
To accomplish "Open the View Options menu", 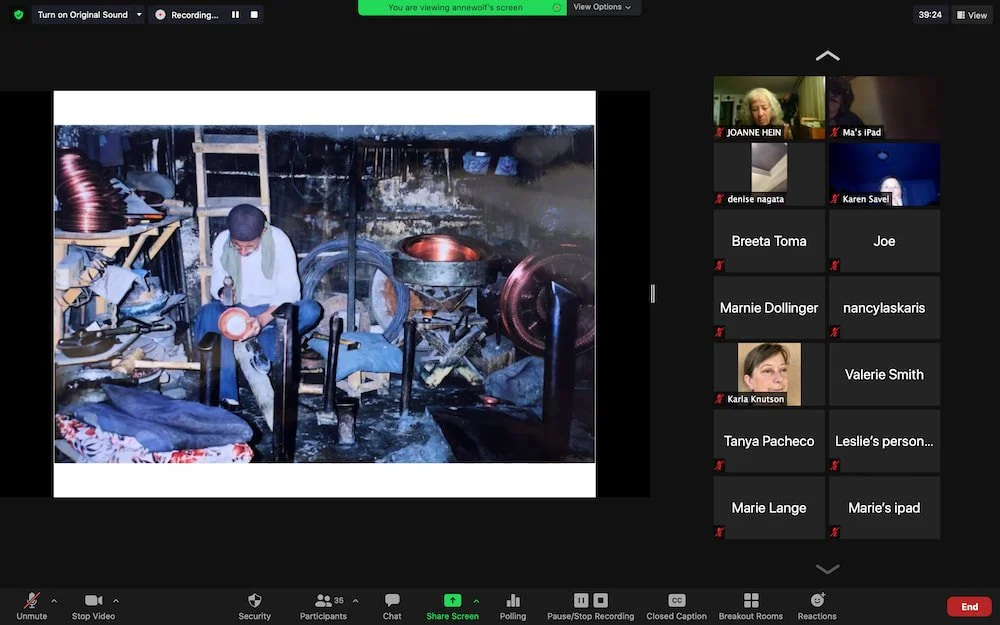I will pos(602,7).
